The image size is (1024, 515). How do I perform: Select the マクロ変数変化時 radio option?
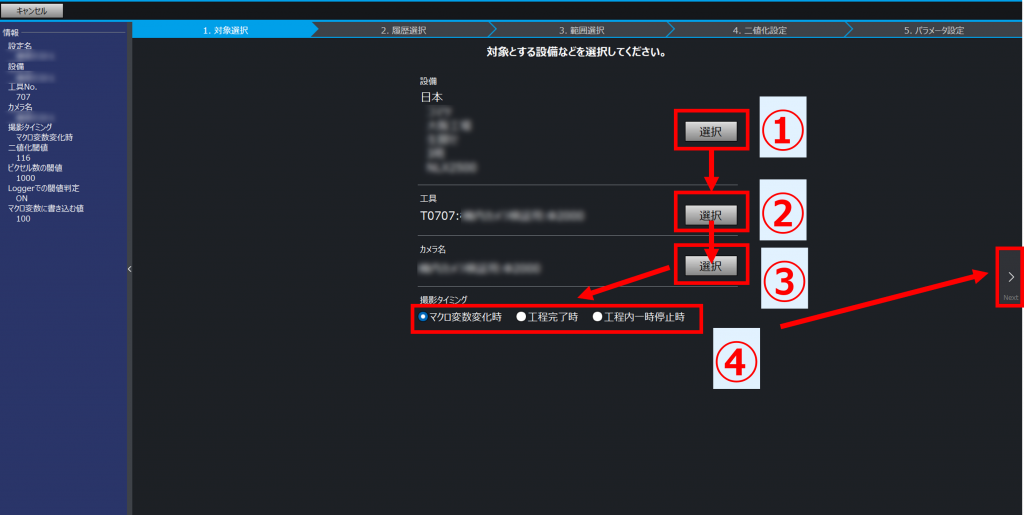click(424, 316)
